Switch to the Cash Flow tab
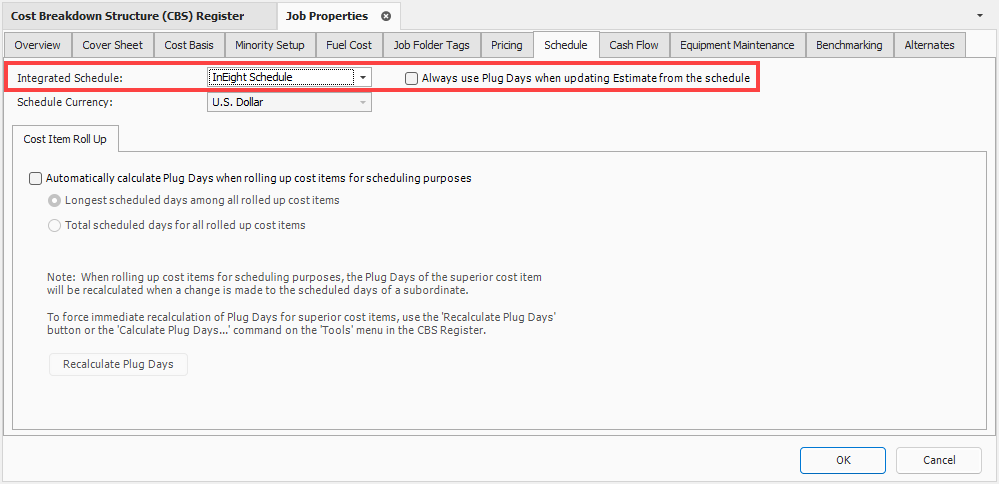This screenshot has width=999, height=484. tap(634, 45)
